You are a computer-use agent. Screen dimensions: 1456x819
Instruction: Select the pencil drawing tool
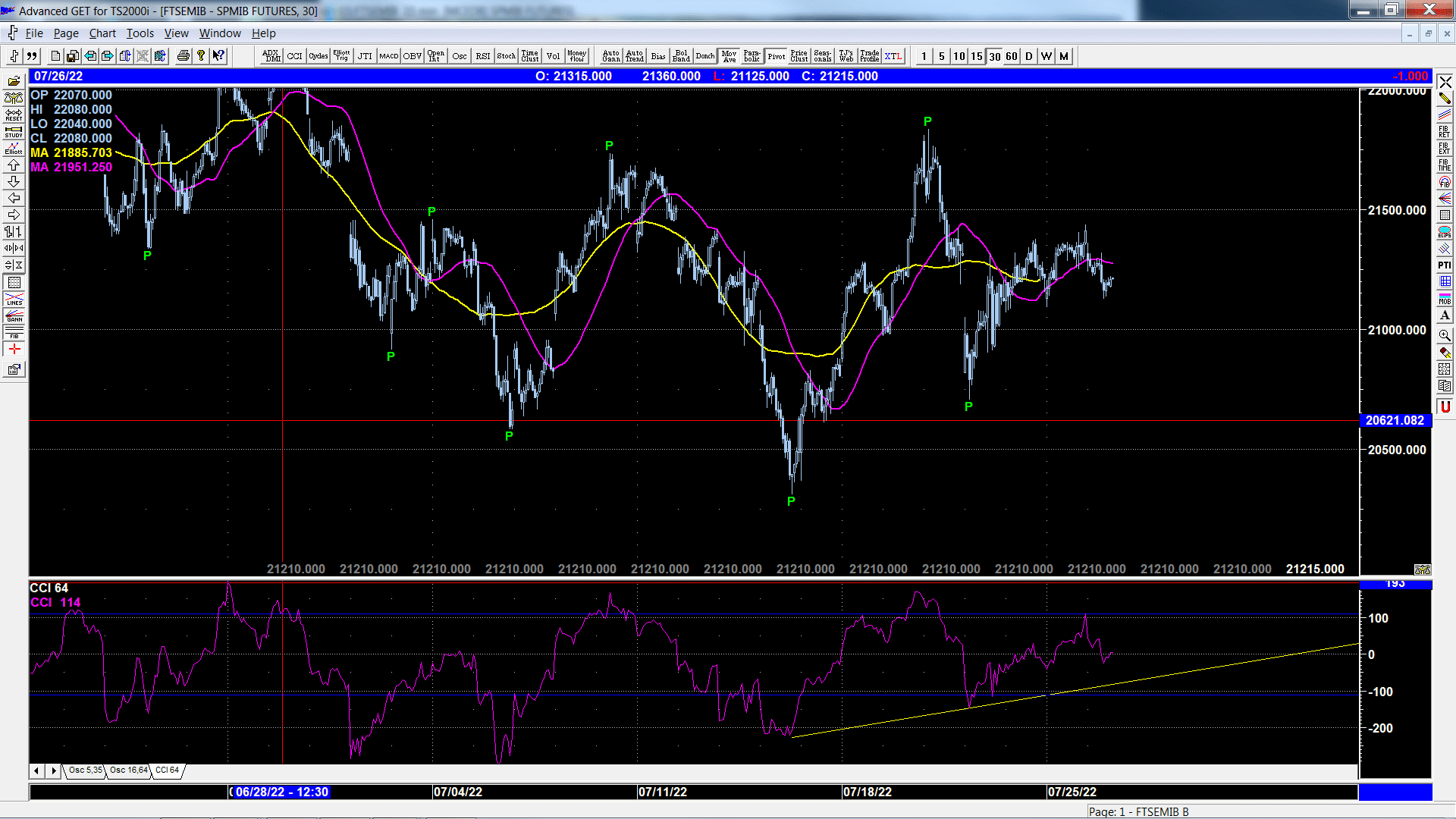[1445, 99]
